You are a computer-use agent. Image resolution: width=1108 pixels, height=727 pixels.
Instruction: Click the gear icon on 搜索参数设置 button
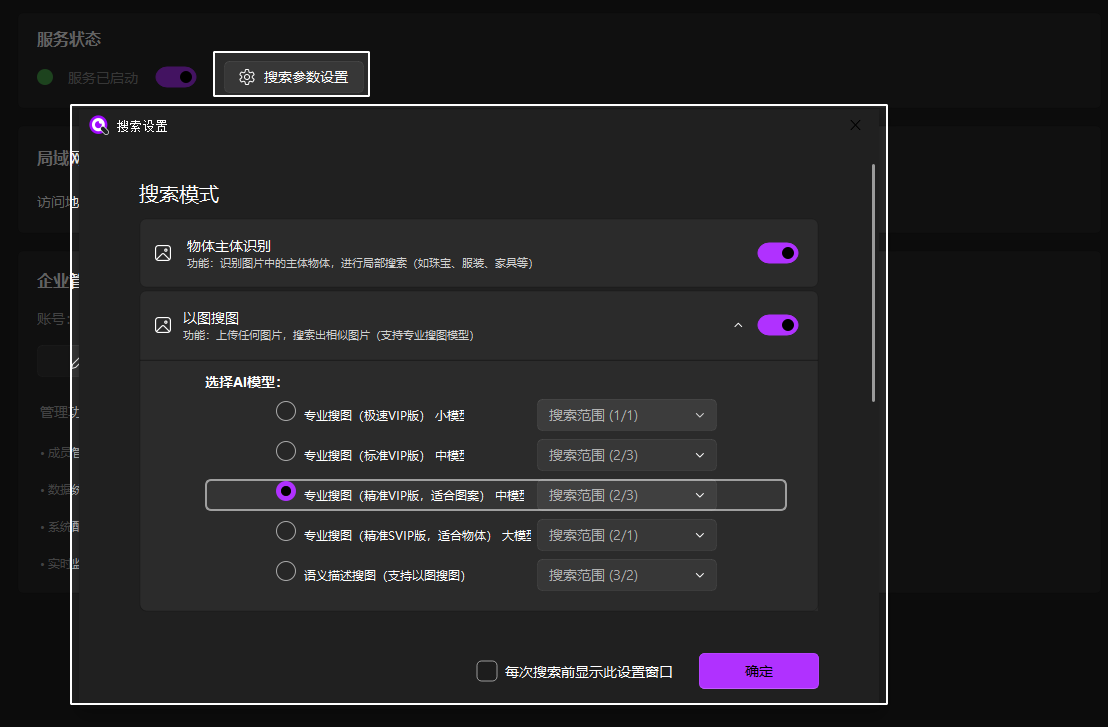pyautogui.click(x=247, y=76)
